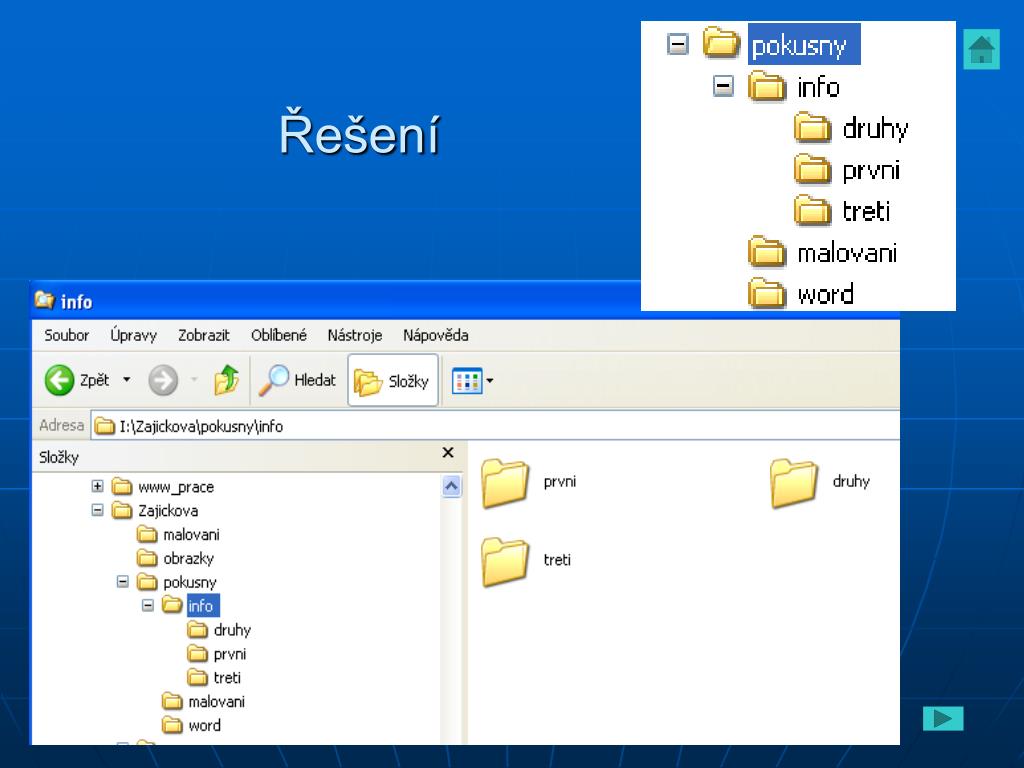
Task: Select obrazky folder in the tree
Action: tap(188, 559)
